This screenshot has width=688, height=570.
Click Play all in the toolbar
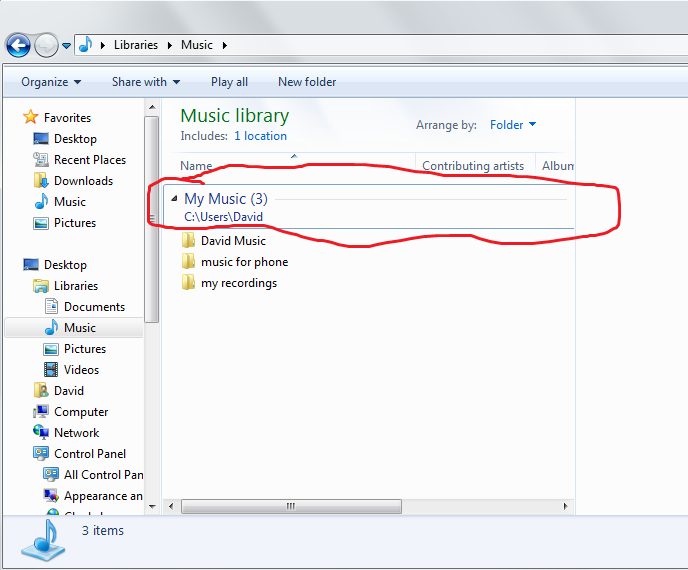[229, 82]
